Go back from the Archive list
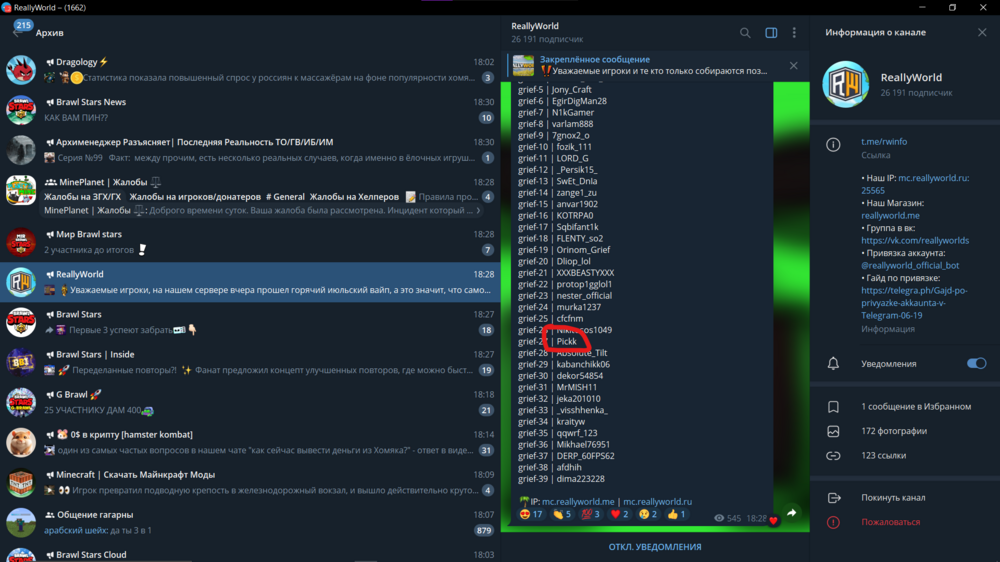This screenshot has width=1000, height=562. click(x=17, y=33)
